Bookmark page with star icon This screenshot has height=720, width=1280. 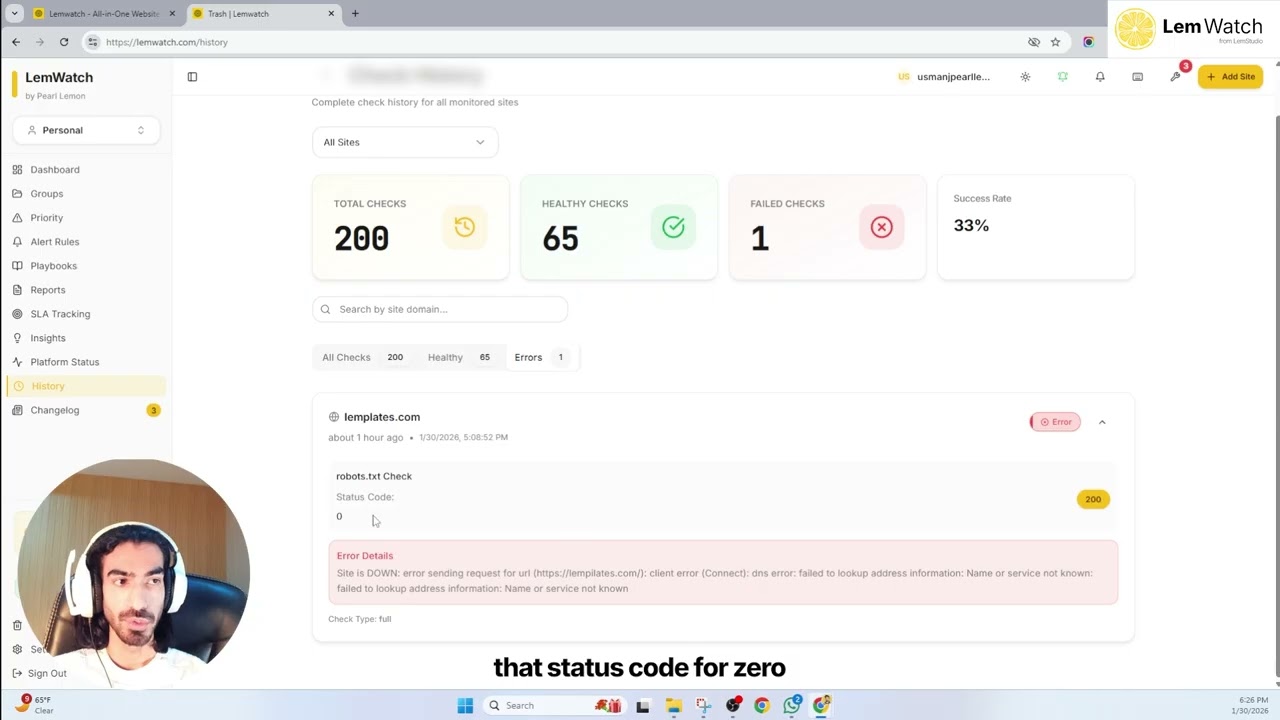[1055, 42]
